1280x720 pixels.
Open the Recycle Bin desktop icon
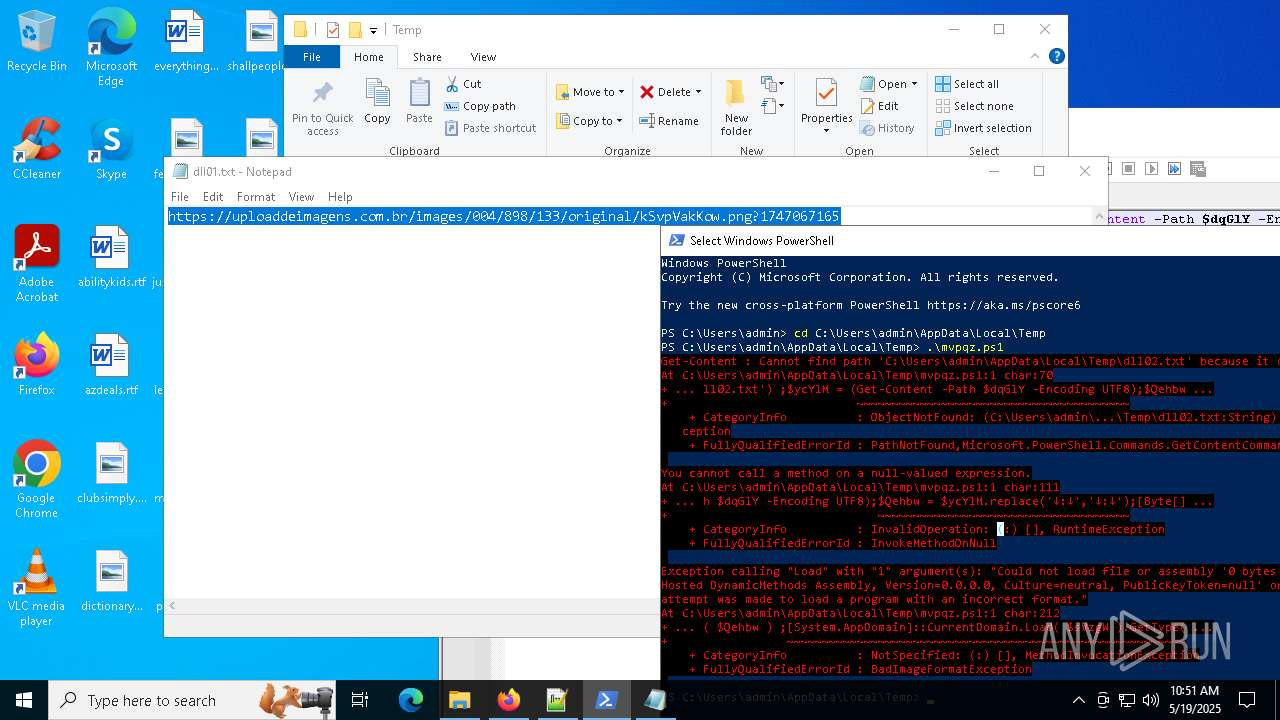click(x=37, y=41)
